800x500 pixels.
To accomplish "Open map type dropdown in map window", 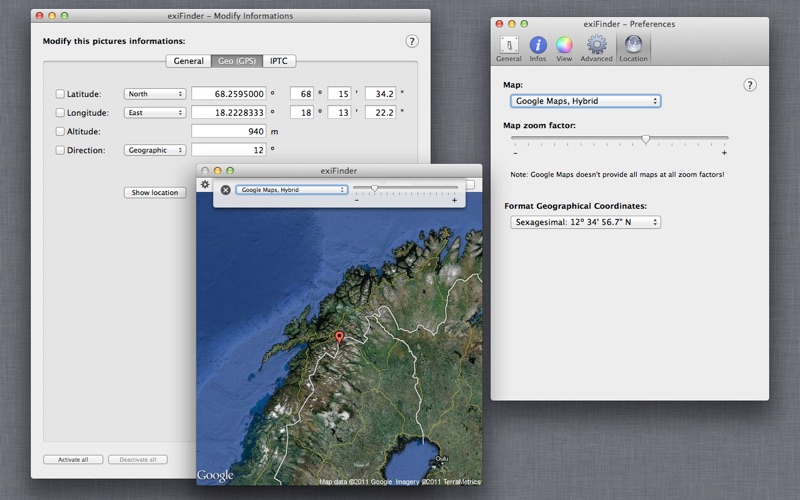I will (292, 190).
